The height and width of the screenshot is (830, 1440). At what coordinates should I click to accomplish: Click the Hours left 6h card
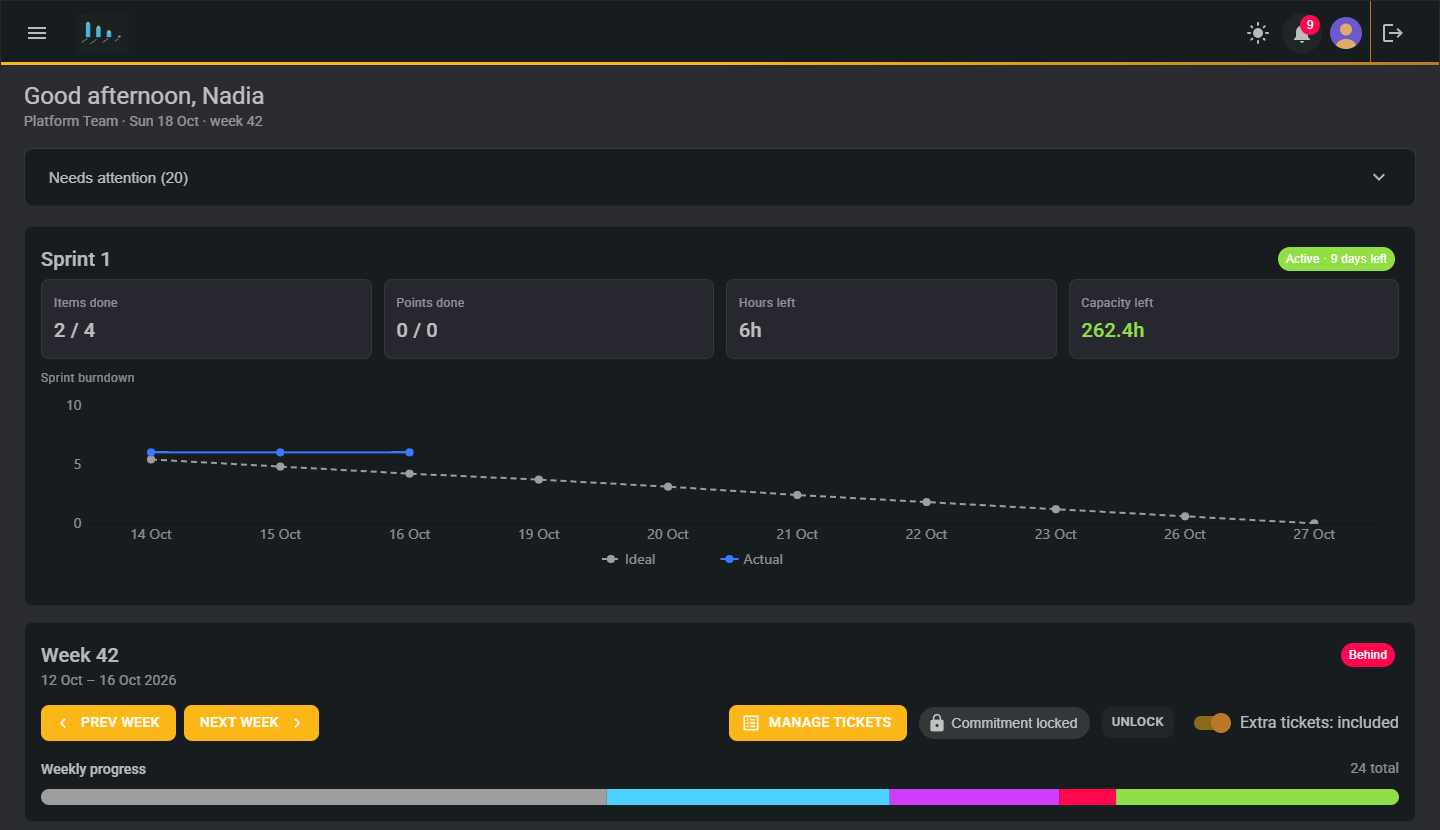click(891, 319)
